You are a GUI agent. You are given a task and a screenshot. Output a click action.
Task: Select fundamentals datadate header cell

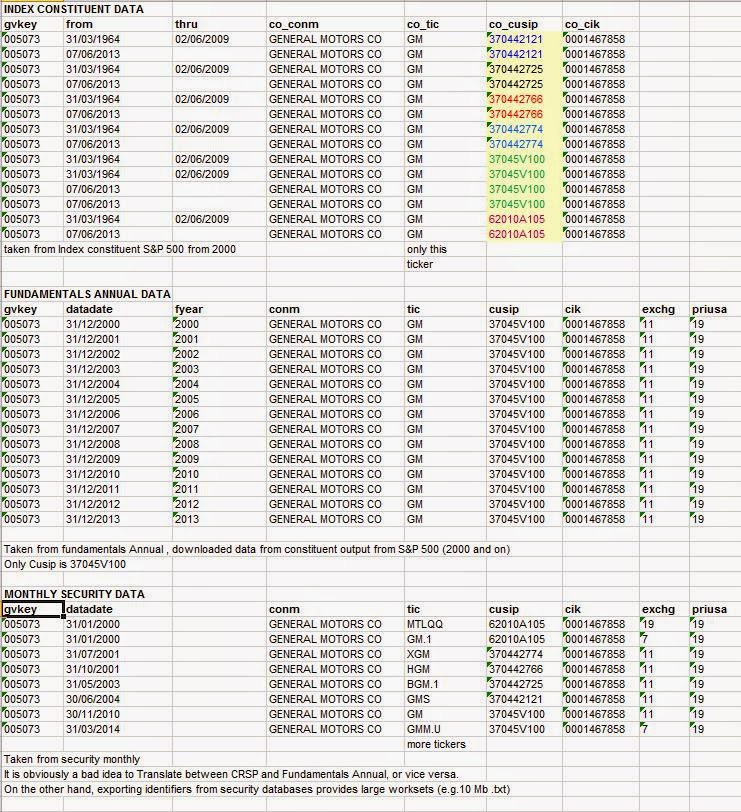coord(118,309)
